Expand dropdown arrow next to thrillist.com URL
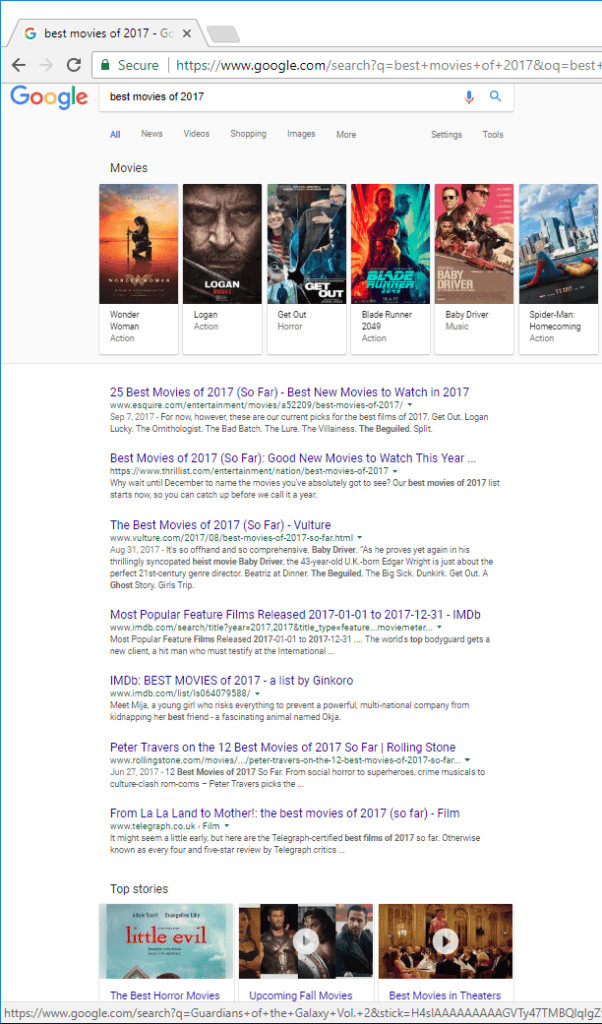The width and height of the screenshot is (602, 1024). tap(395, 471)
